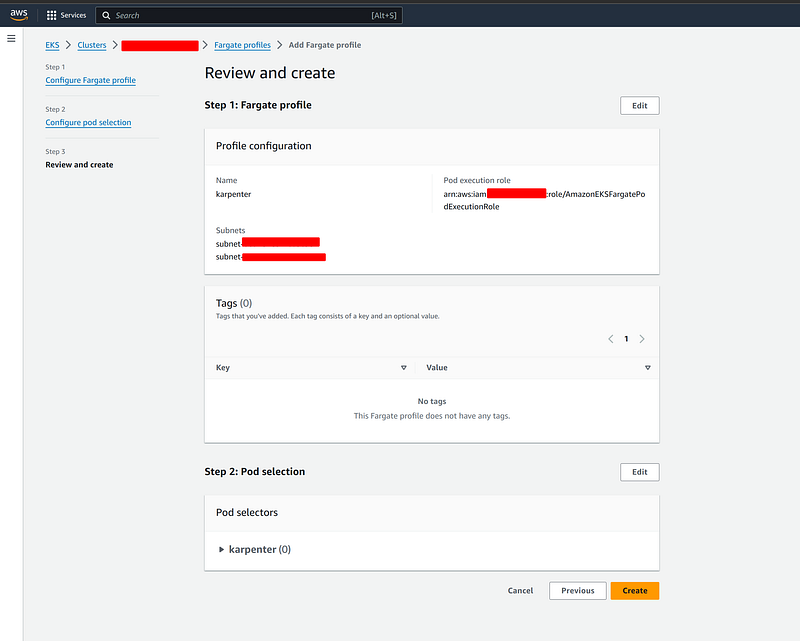
Task: Open Clusters breadcrumb link
Action: click(x=92, y=45)
